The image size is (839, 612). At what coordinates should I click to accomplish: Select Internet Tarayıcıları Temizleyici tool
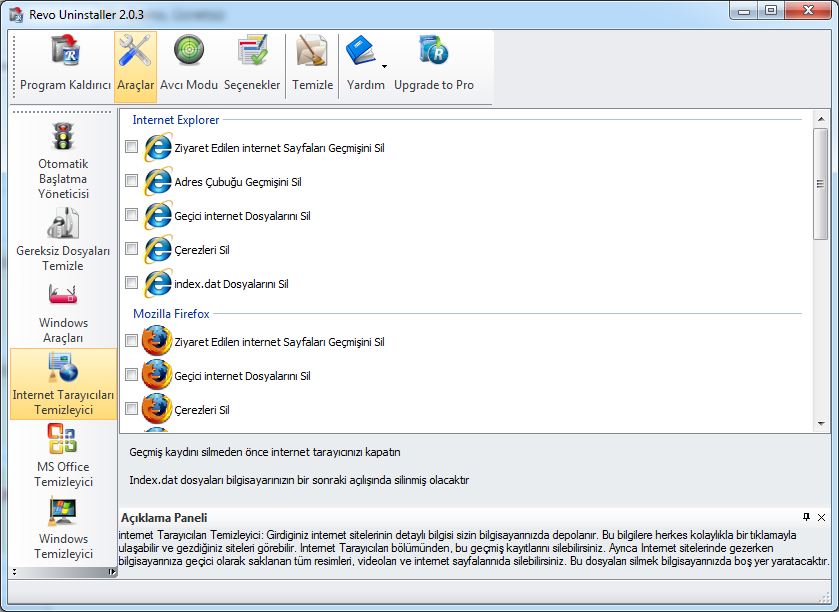63,384
